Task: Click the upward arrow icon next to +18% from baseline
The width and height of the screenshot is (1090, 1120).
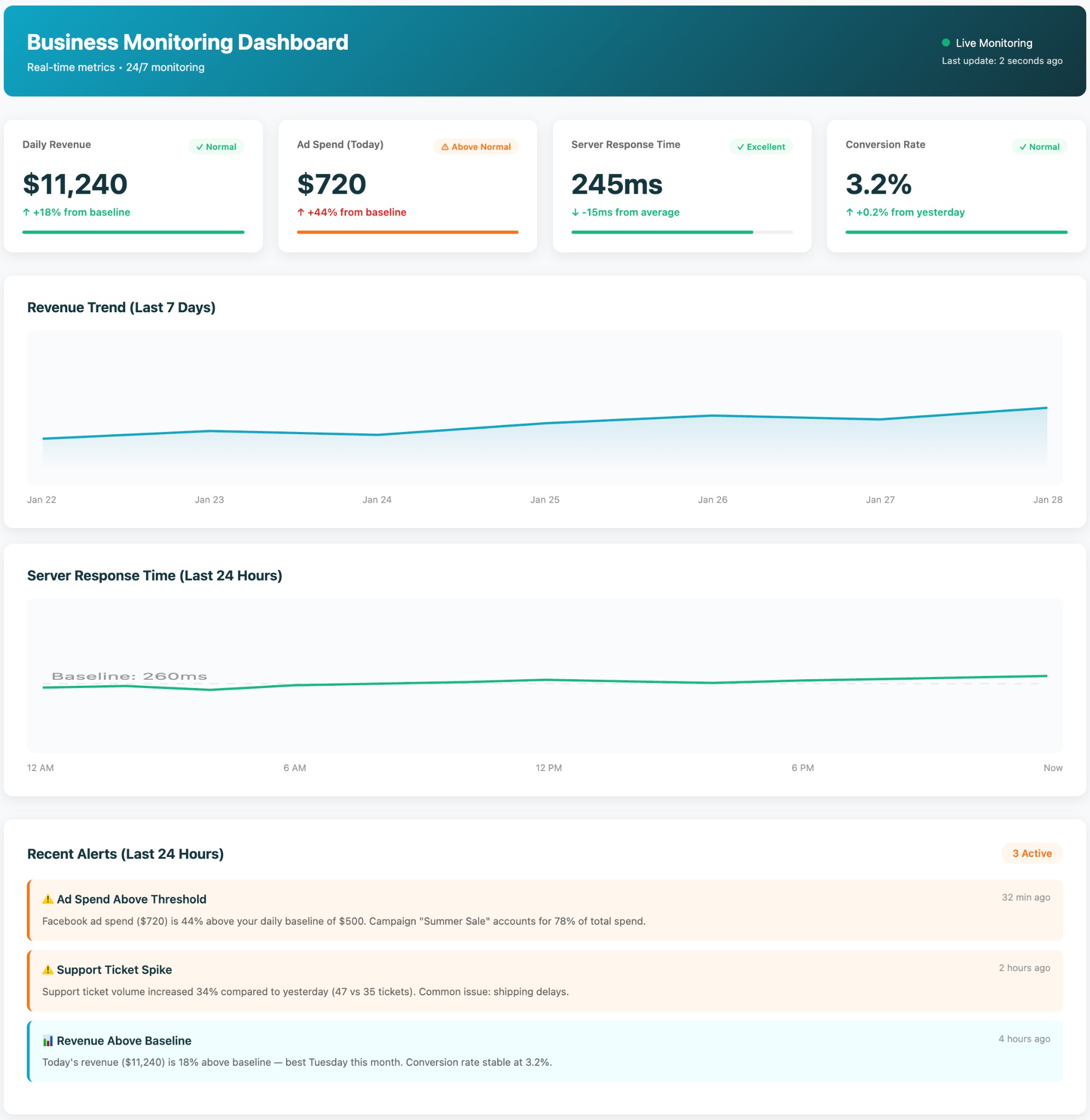Action: (x=26, y=212)
